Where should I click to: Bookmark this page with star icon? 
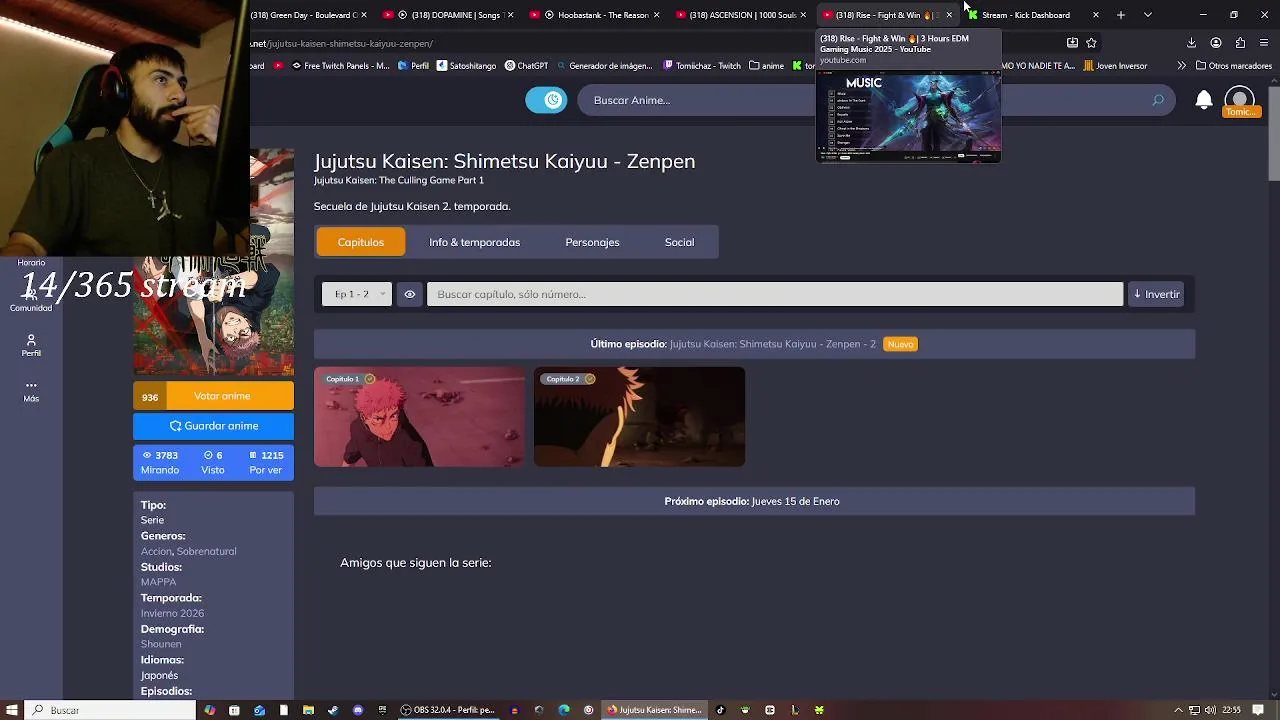coord(1091,43)
